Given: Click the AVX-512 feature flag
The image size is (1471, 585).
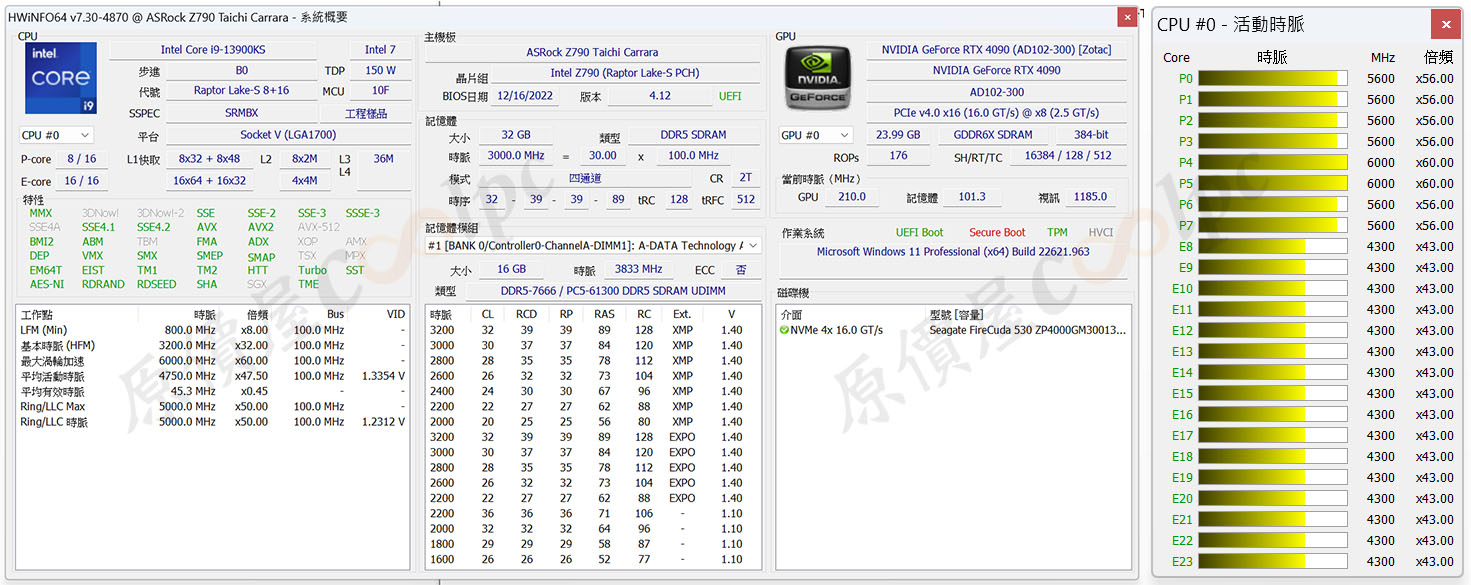Looking at the screenshot, I should tap(319, 227).
